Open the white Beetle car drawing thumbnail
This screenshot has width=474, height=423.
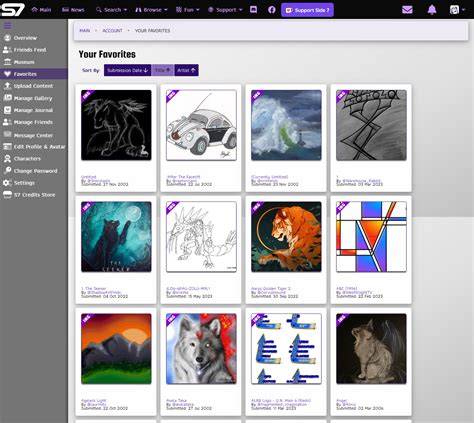click(201, 125)
